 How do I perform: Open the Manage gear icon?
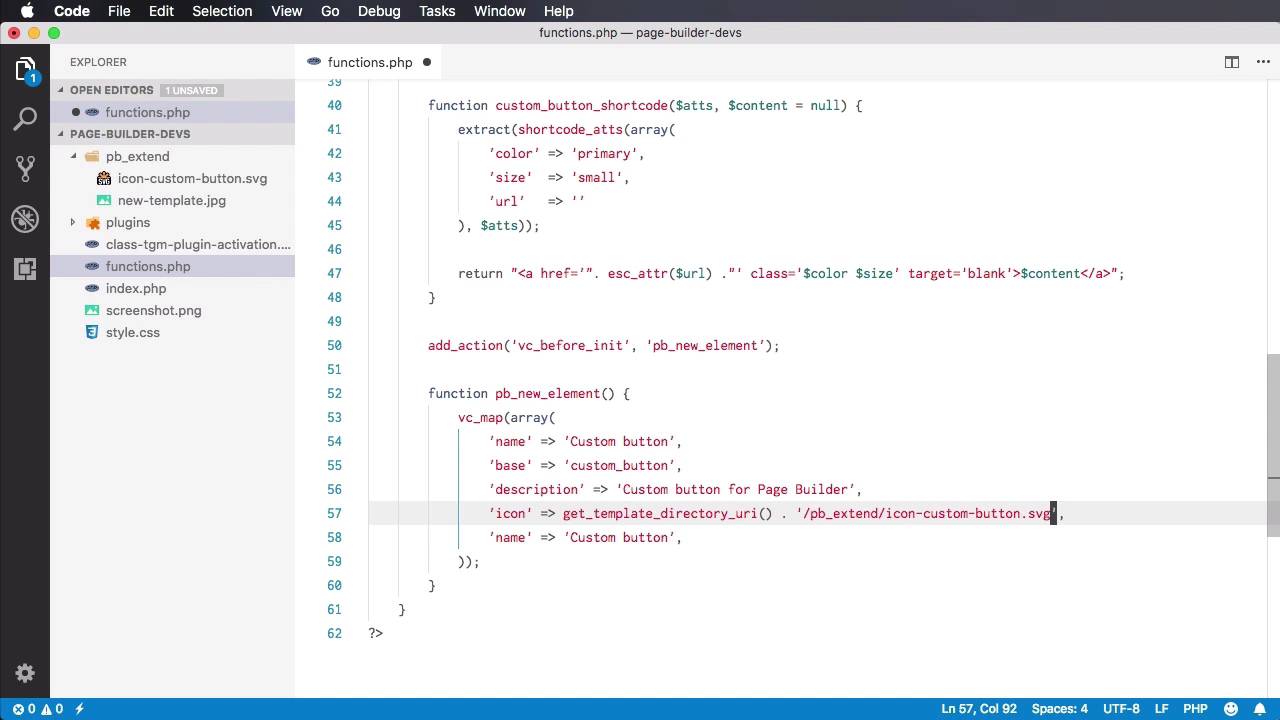pos(25,673)
